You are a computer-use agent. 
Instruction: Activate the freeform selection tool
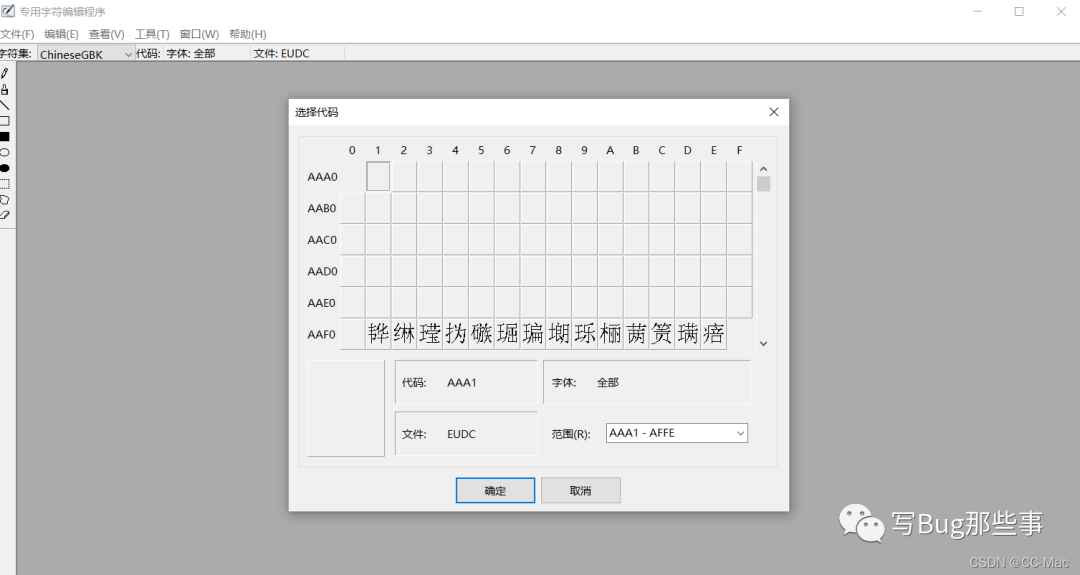tap(5, 200)
